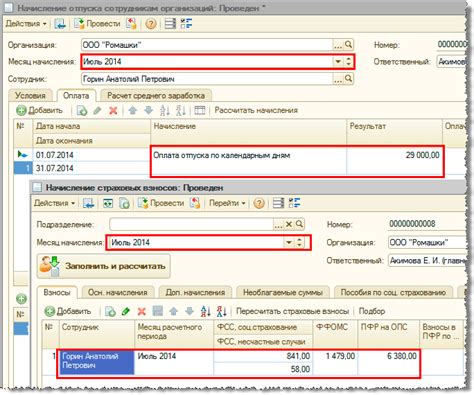Click green edit pencil in Взносы toolbar
474x395 pixels.
coord(126,311)
